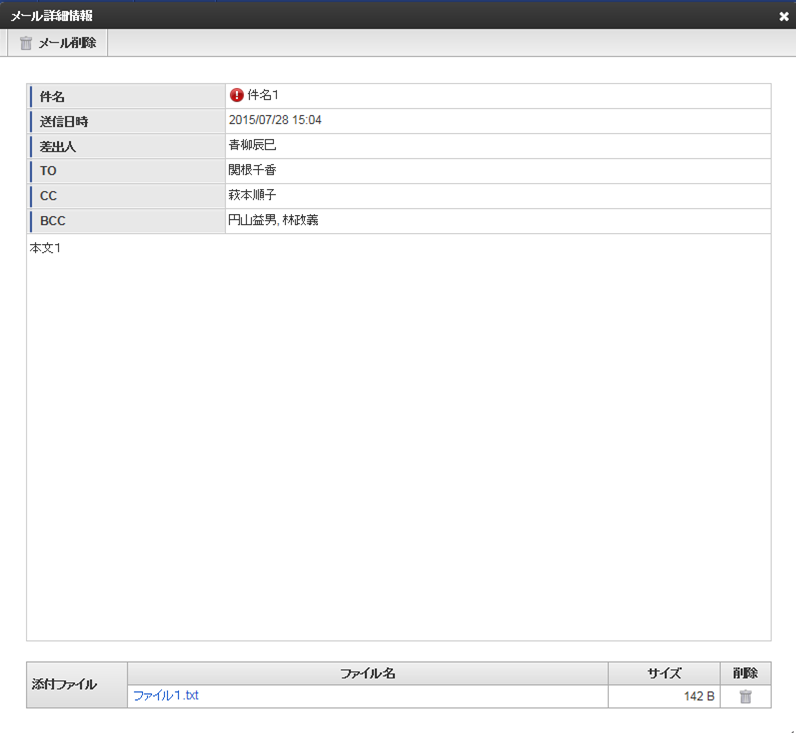Click the 削除 column header

coord(745,674)
